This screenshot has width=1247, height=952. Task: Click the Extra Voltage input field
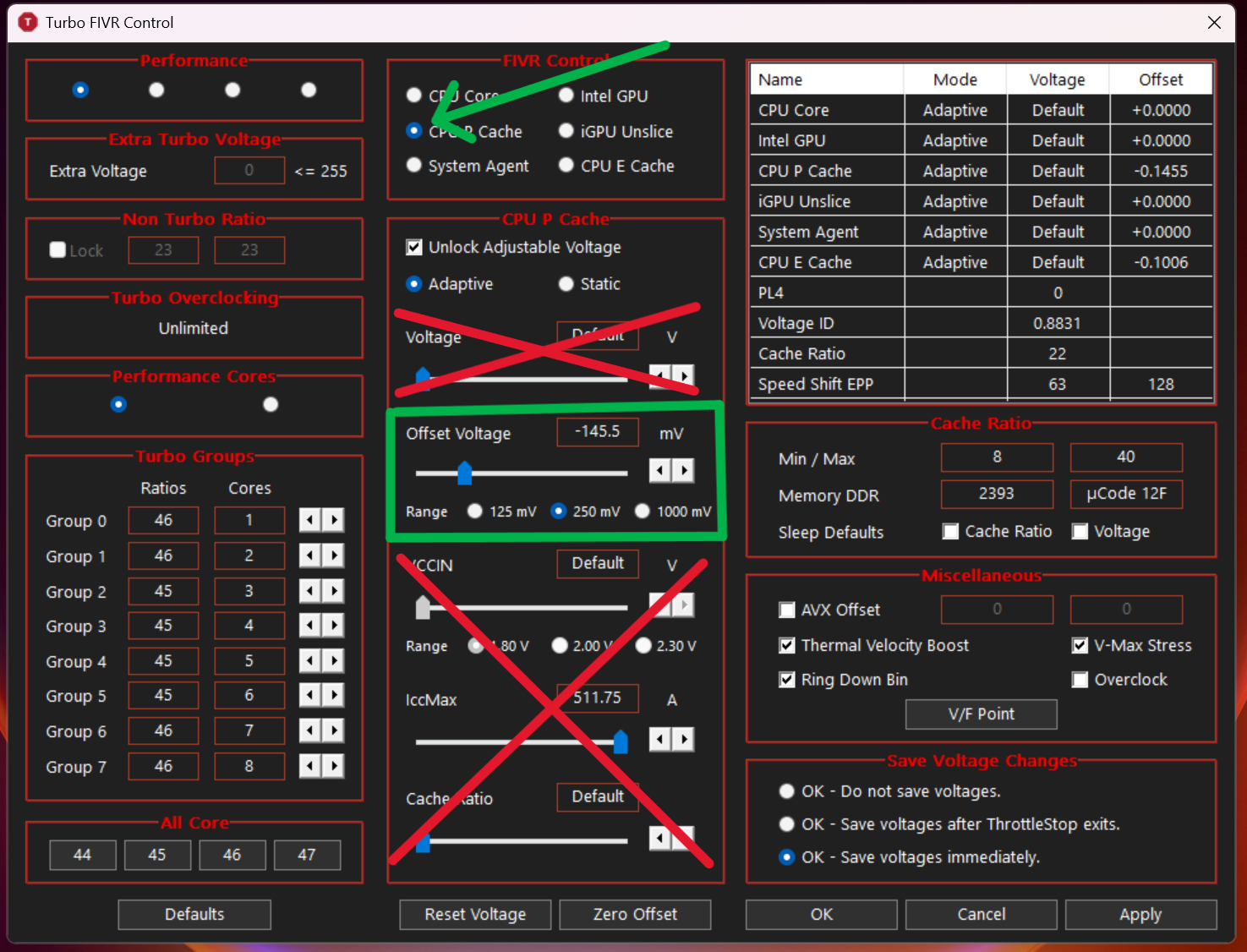click(x=249, y=170)
